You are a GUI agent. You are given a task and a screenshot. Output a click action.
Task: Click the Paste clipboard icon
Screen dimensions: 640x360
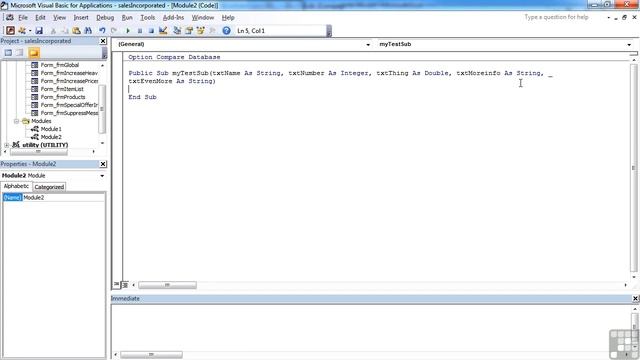[76, 31]
